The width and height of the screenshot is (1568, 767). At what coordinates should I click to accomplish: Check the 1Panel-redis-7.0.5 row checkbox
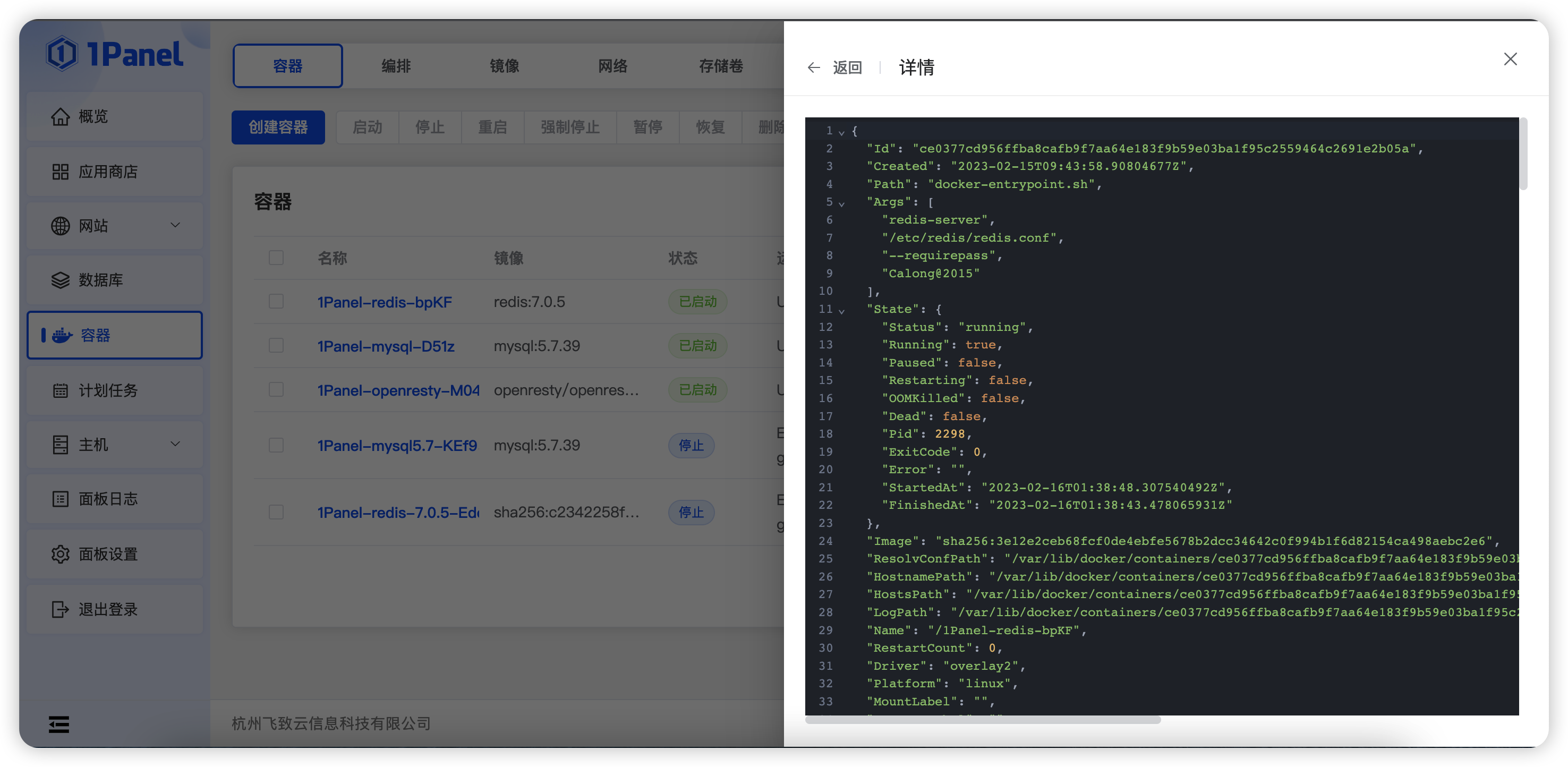276,512
